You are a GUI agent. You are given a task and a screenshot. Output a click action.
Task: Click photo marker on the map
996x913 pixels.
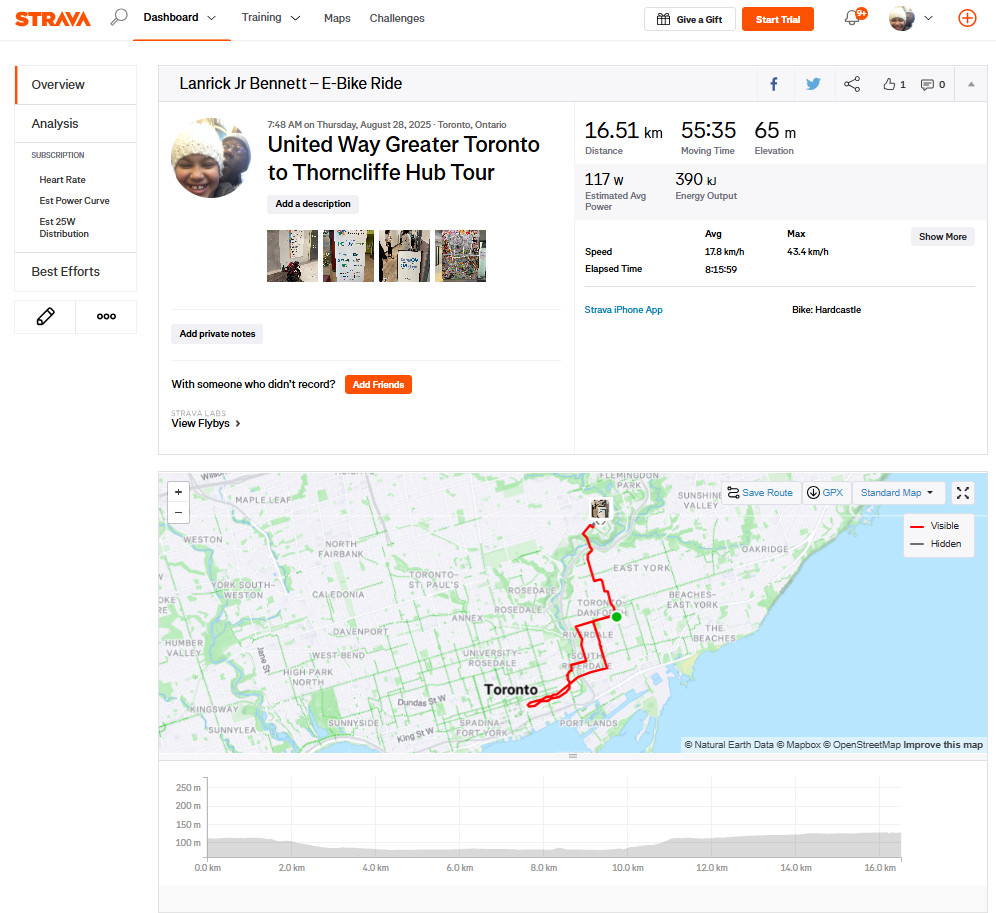600,508
